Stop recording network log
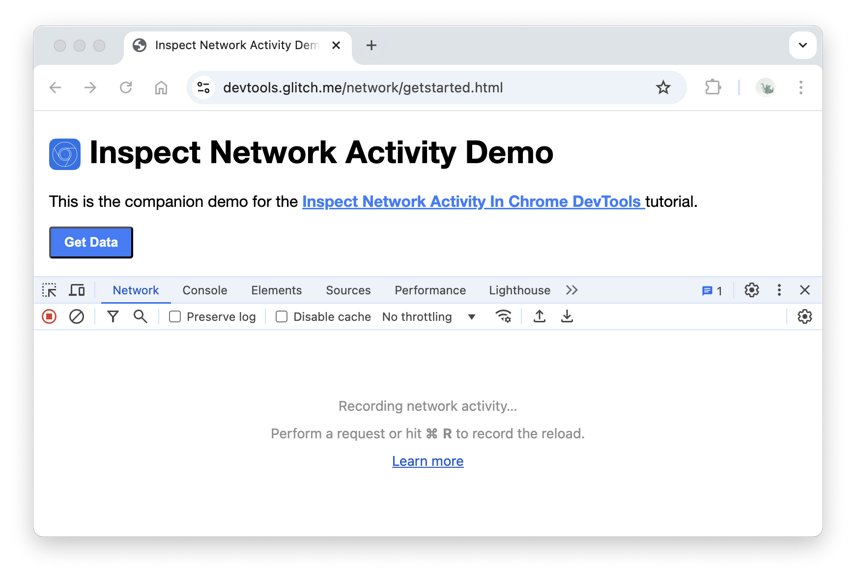This screenshot has height=578, width=856. click(49, 317)
